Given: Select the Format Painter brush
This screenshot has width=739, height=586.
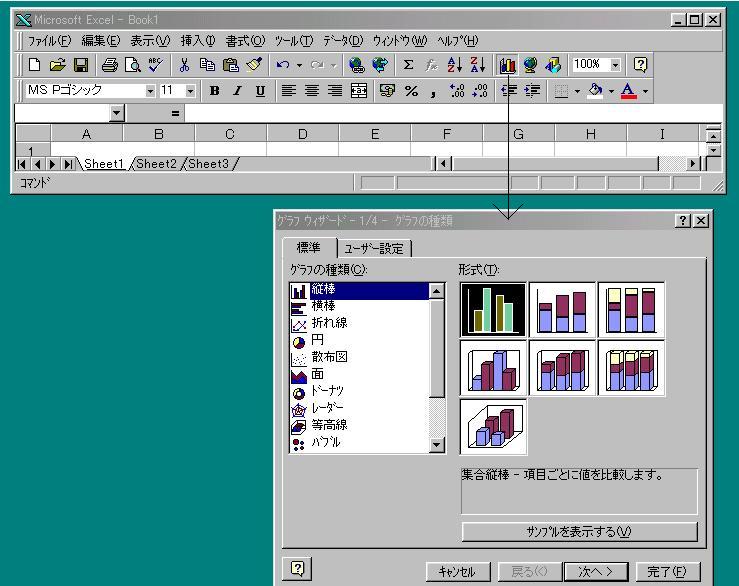Looking at the screenshot, I should pyautogui.click(x=254, y=65).
